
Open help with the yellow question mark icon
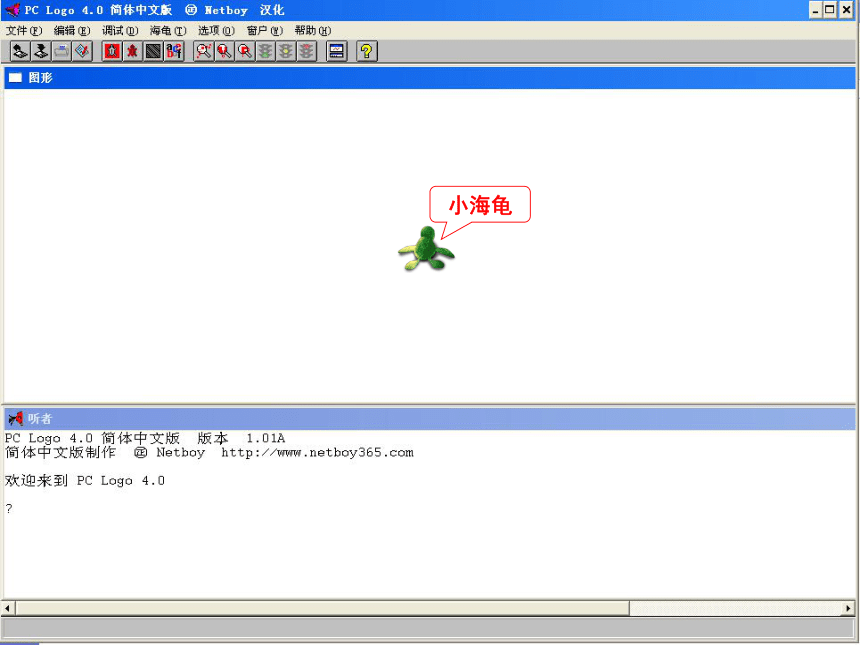click(x=366, y=52)
